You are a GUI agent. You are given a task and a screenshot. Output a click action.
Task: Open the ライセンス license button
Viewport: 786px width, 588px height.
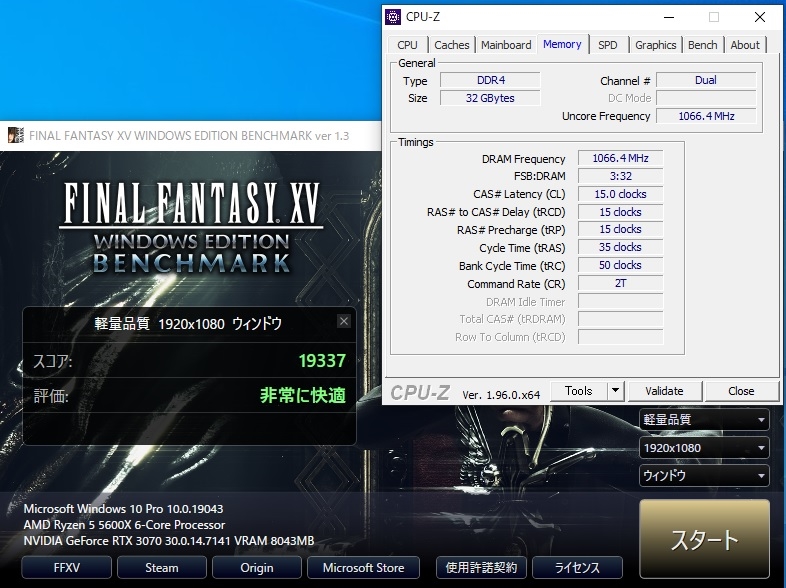[x=577, y=567]
